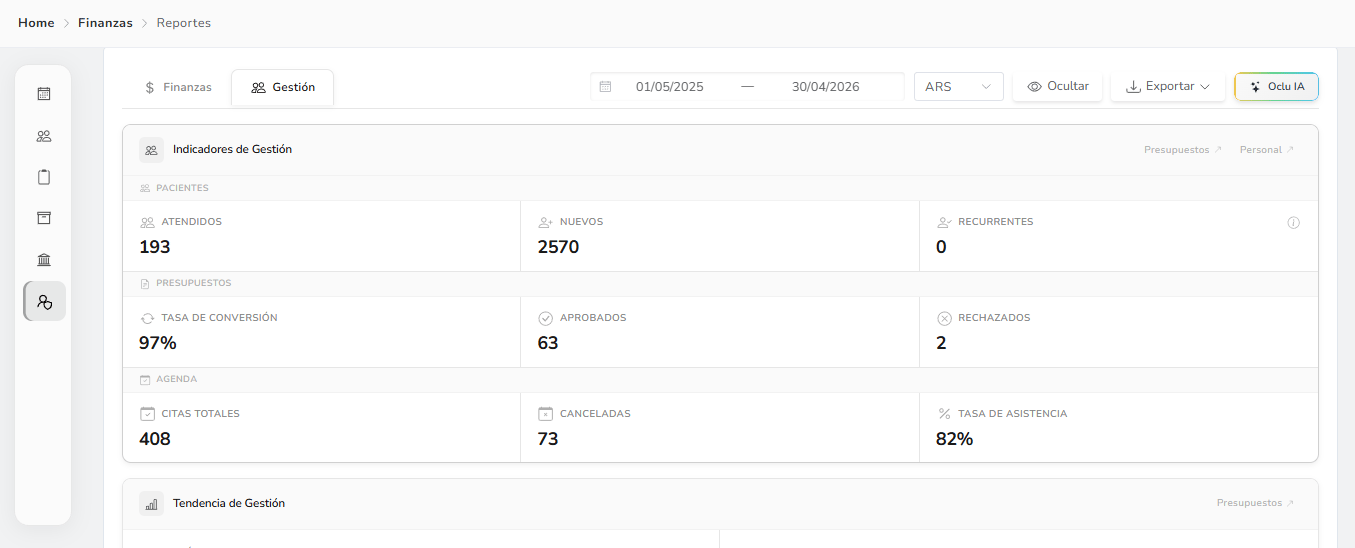
Task: Select the Gestión tab
Action: (283, 87)
